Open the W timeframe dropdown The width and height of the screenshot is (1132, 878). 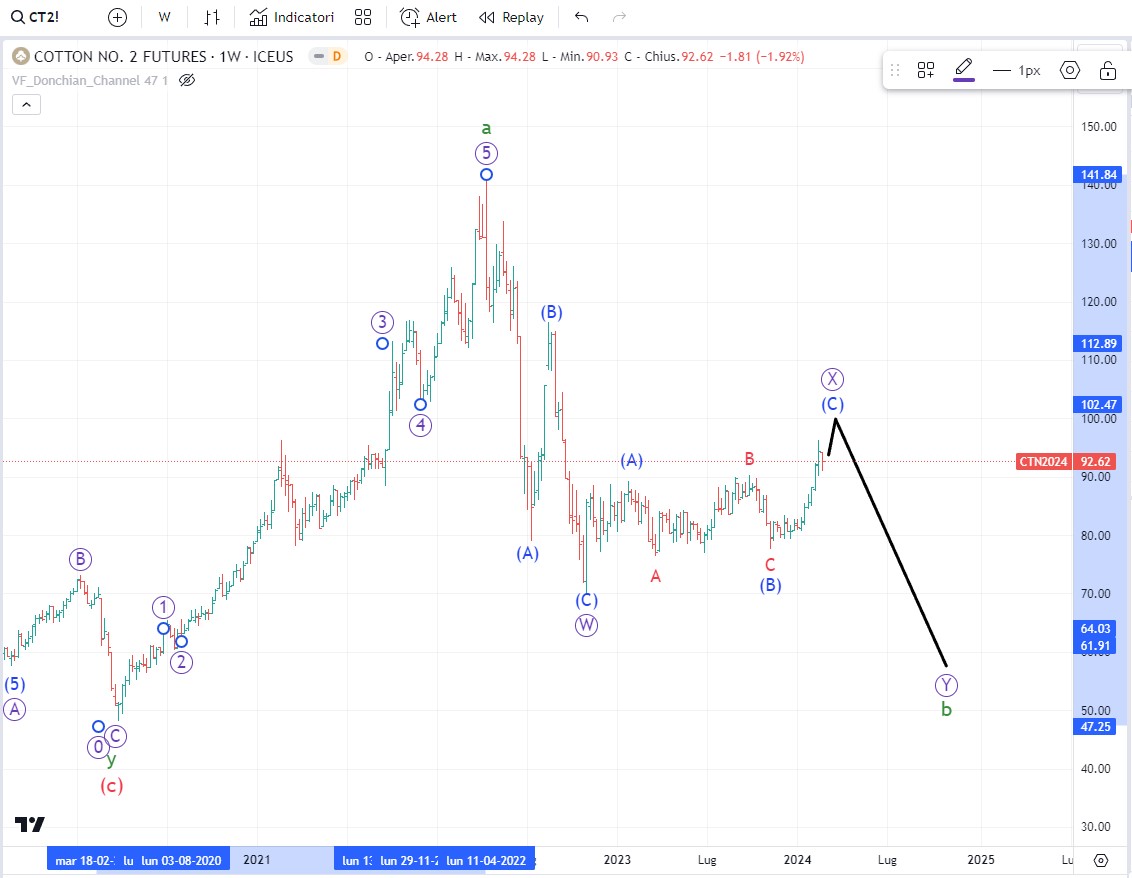(x=165, y=17)
